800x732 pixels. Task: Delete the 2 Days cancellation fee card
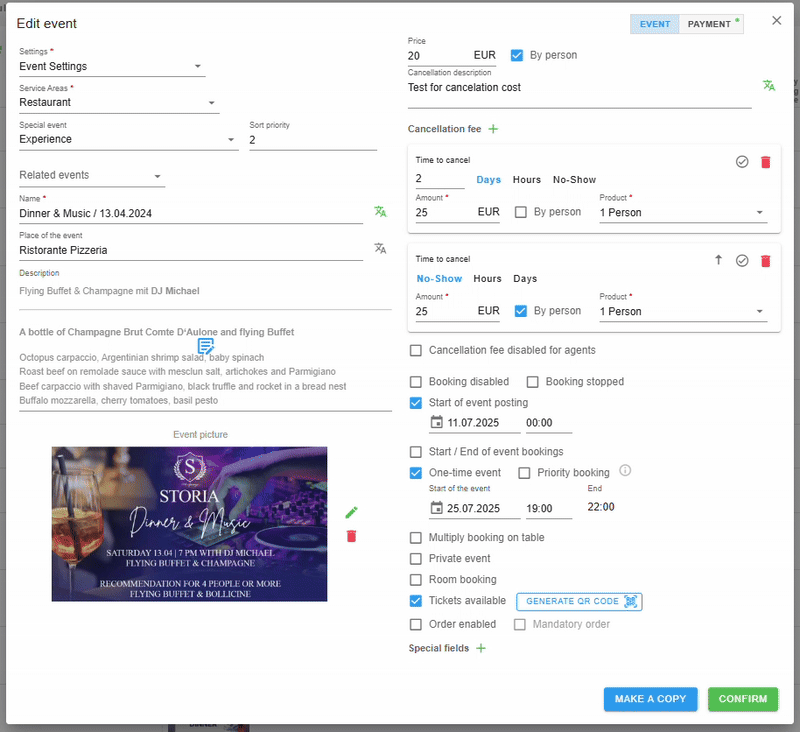[x=765, y=162]
